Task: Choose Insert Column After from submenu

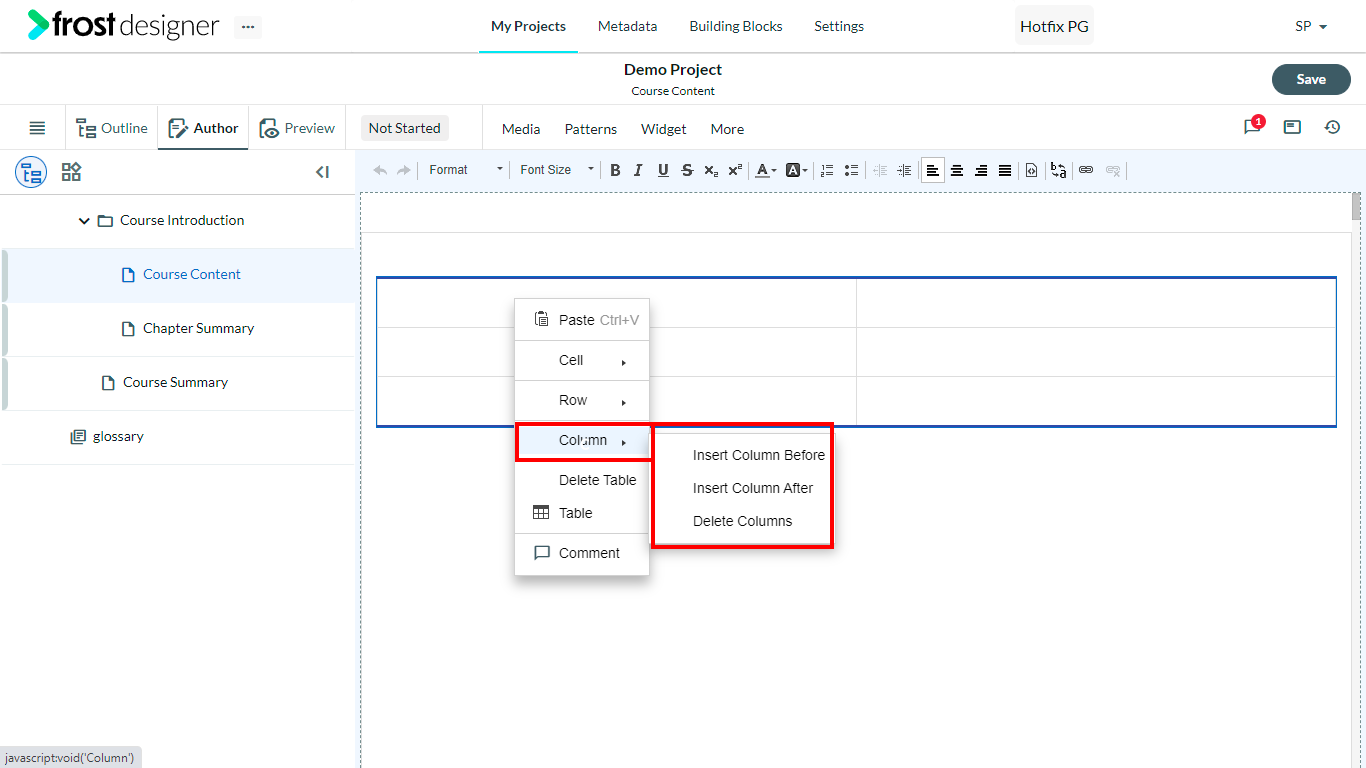Action: (753, 488)
